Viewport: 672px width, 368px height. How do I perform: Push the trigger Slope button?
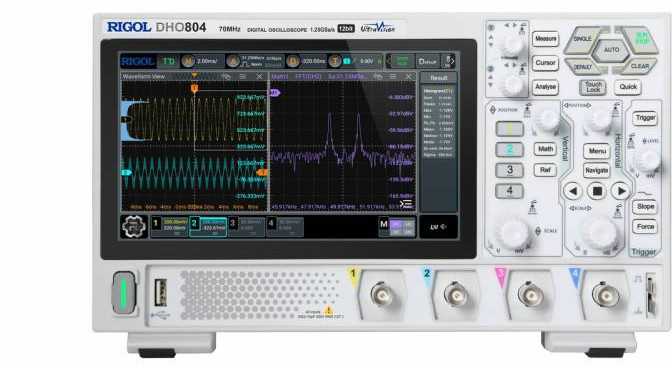(645, 207)
